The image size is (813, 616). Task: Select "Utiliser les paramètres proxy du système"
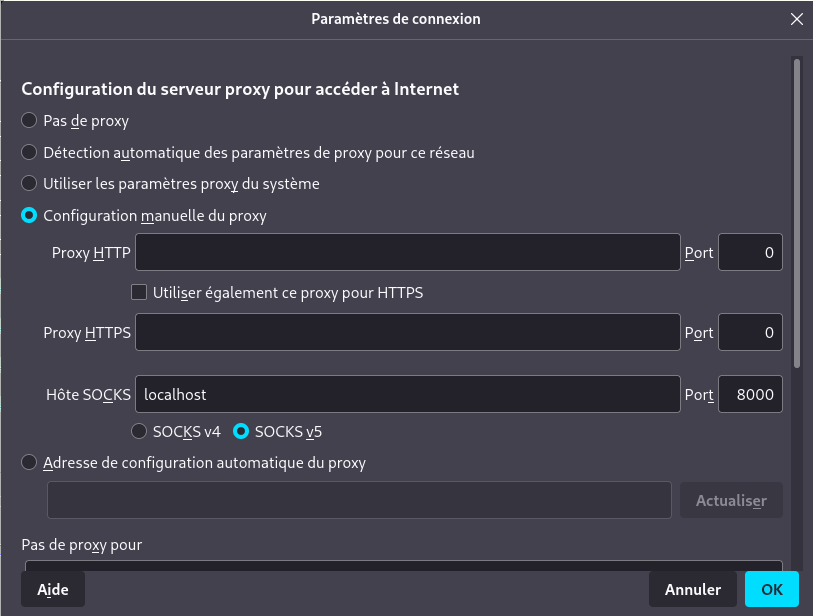[30, 184]
